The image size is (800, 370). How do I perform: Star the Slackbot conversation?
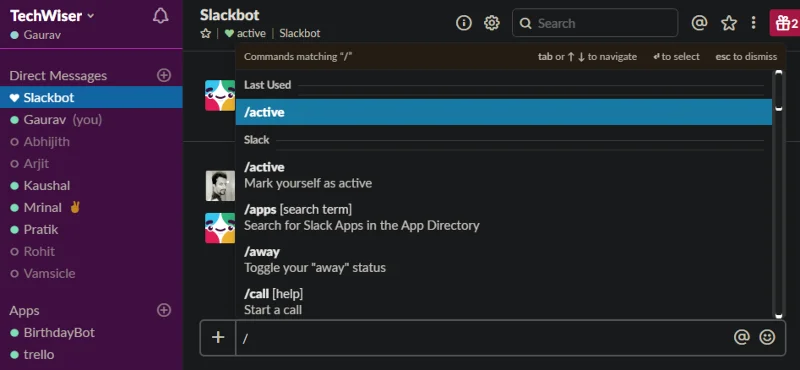(206, 34)
